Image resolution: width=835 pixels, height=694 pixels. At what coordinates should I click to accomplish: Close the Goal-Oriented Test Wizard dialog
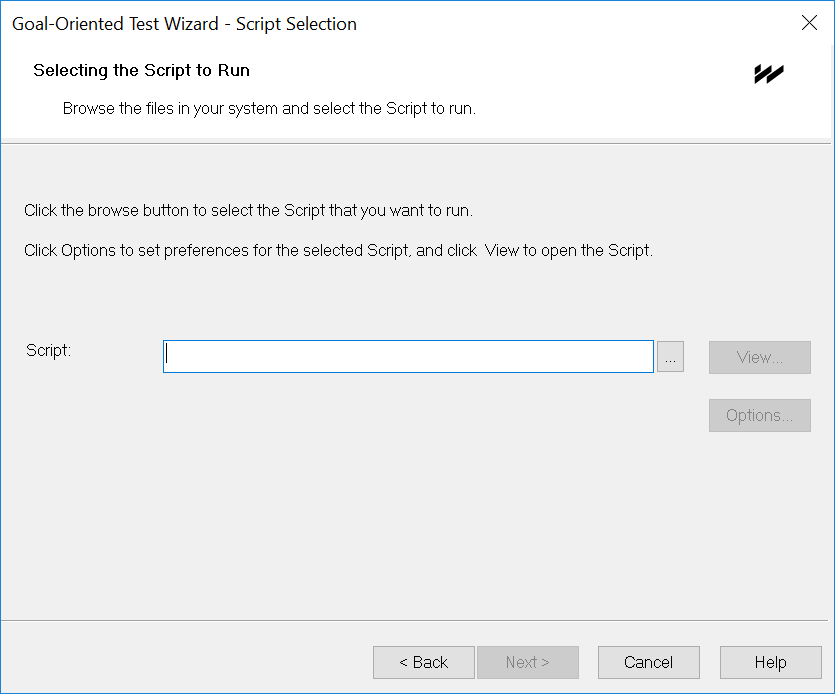pyautogui.click(x=809, y=23)
